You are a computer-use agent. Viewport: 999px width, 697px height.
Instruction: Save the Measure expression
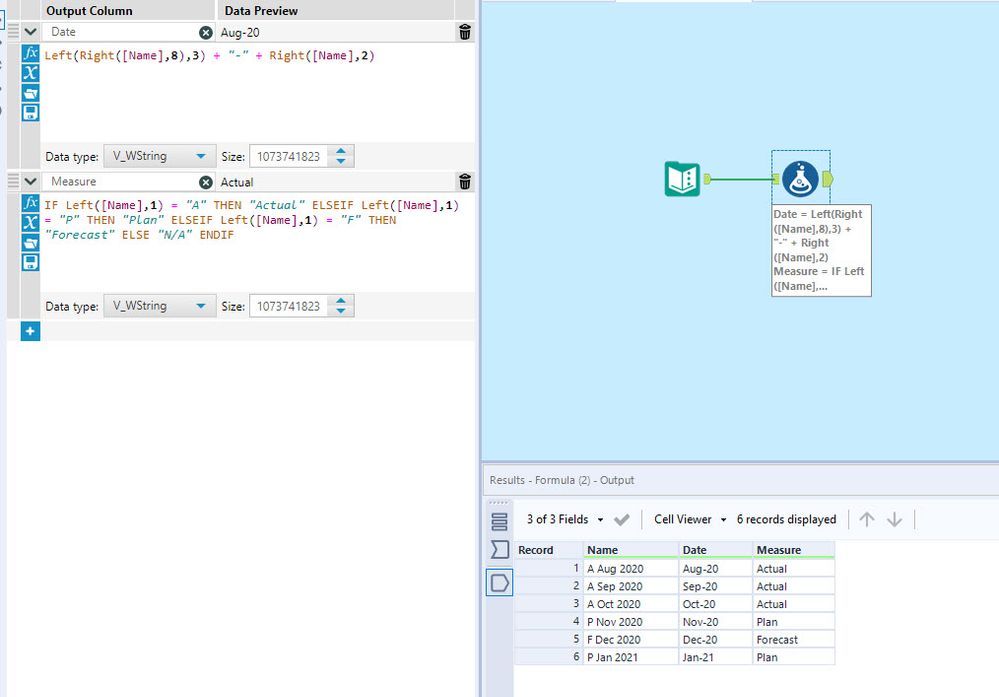coord(30,262)
